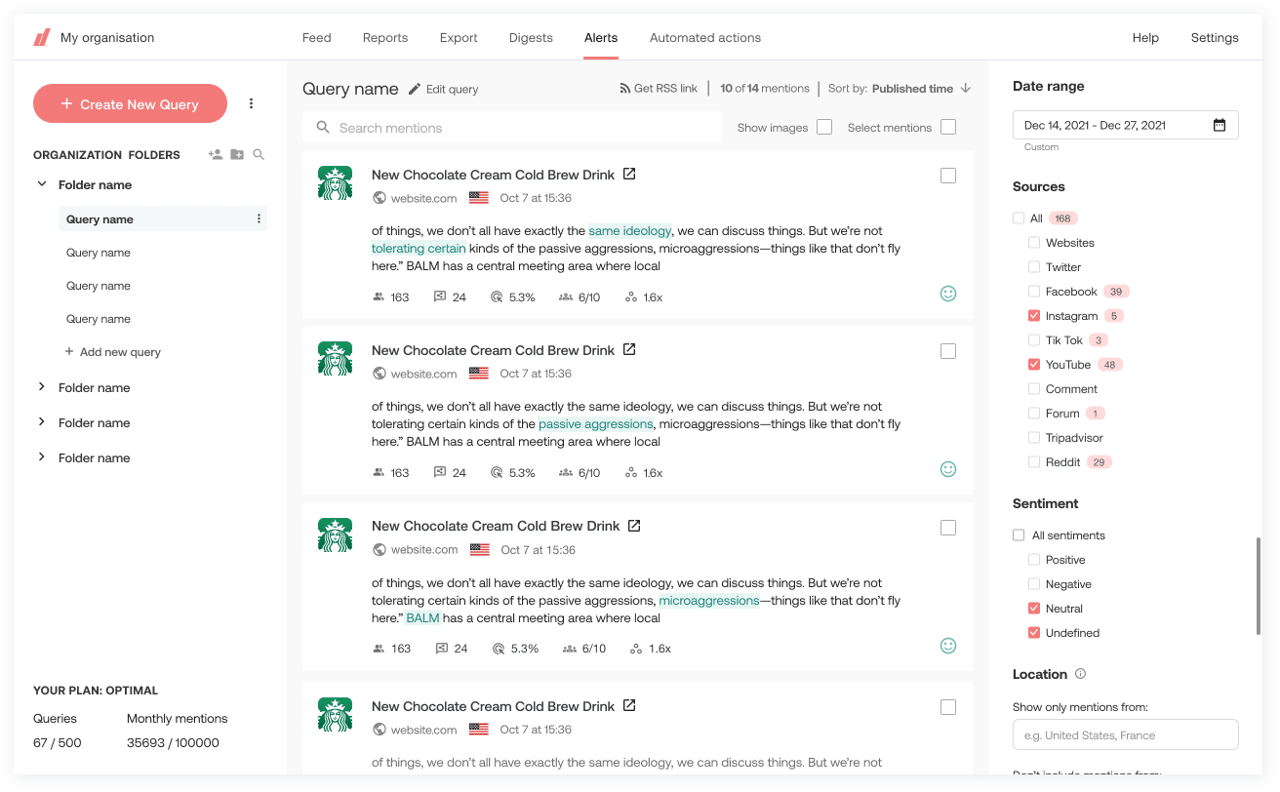The width and height of the screenshot is (1280, 792).
Task: Click the add user icon beside Organization Folders
Action: click(x=215, y=155)
